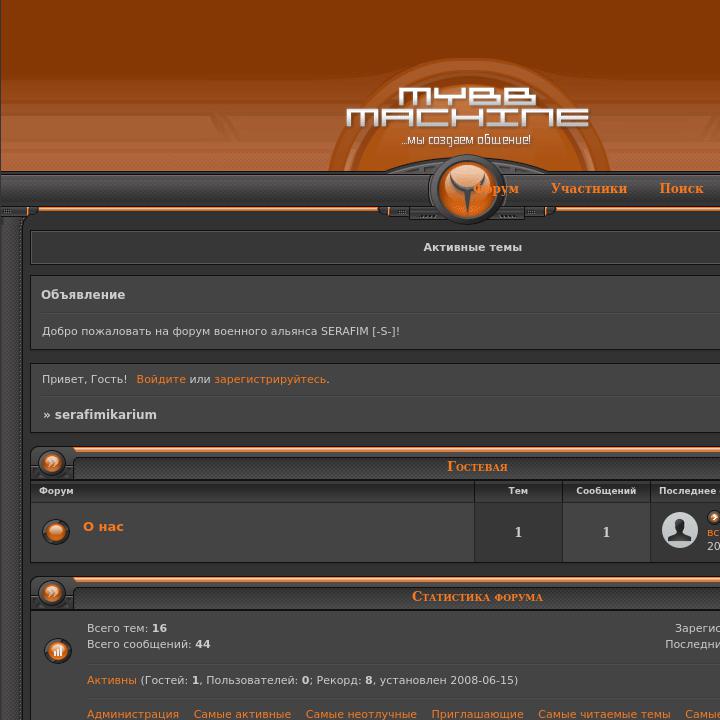Open last poster avatar in О нас row
The image size is (720, 720).
(x=680, y=530)
